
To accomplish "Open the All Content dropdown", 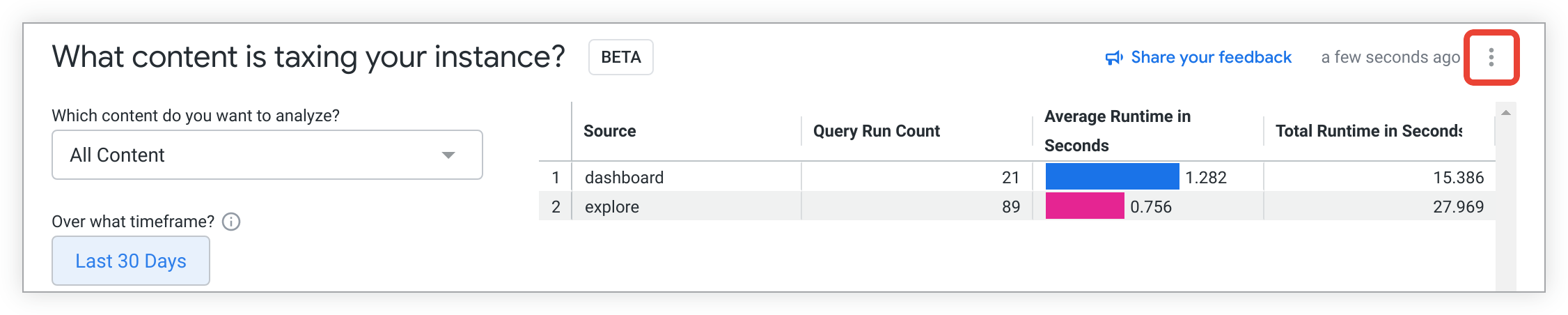I will [x=267, y=155].
